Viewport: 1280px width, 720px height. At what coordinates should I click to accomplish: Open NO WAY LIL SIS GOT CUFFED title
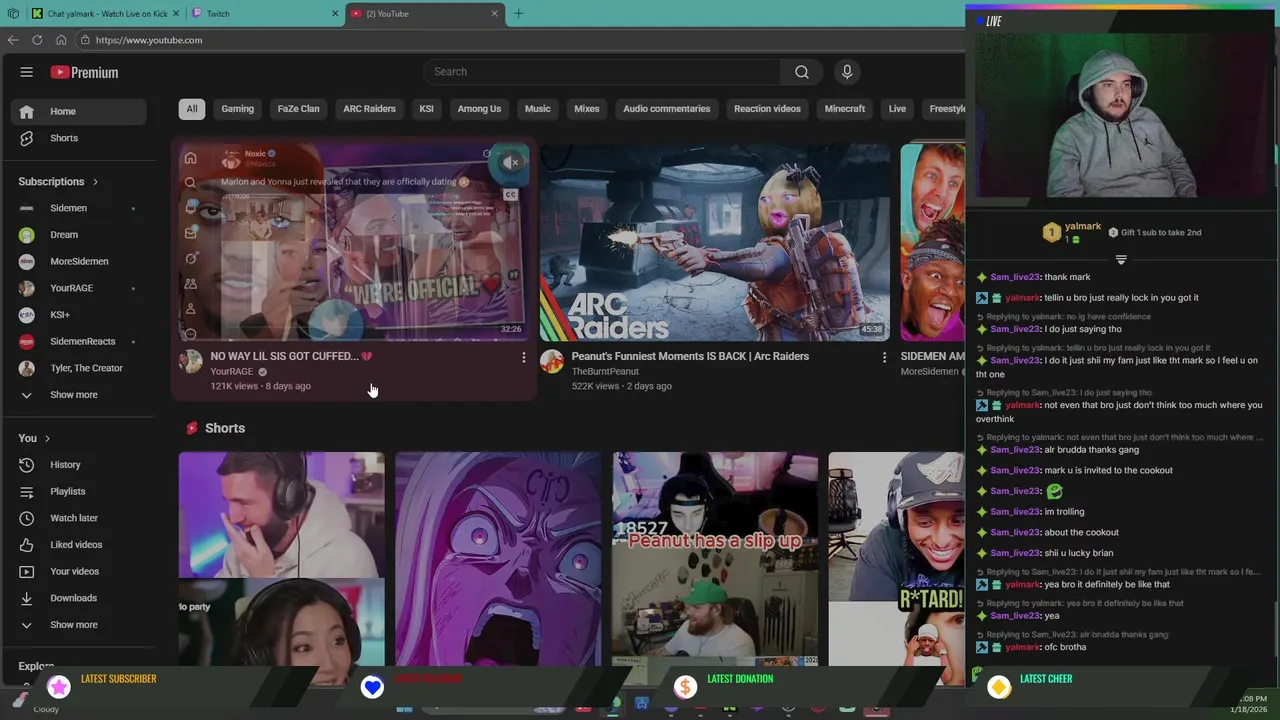tap(291, 356)
